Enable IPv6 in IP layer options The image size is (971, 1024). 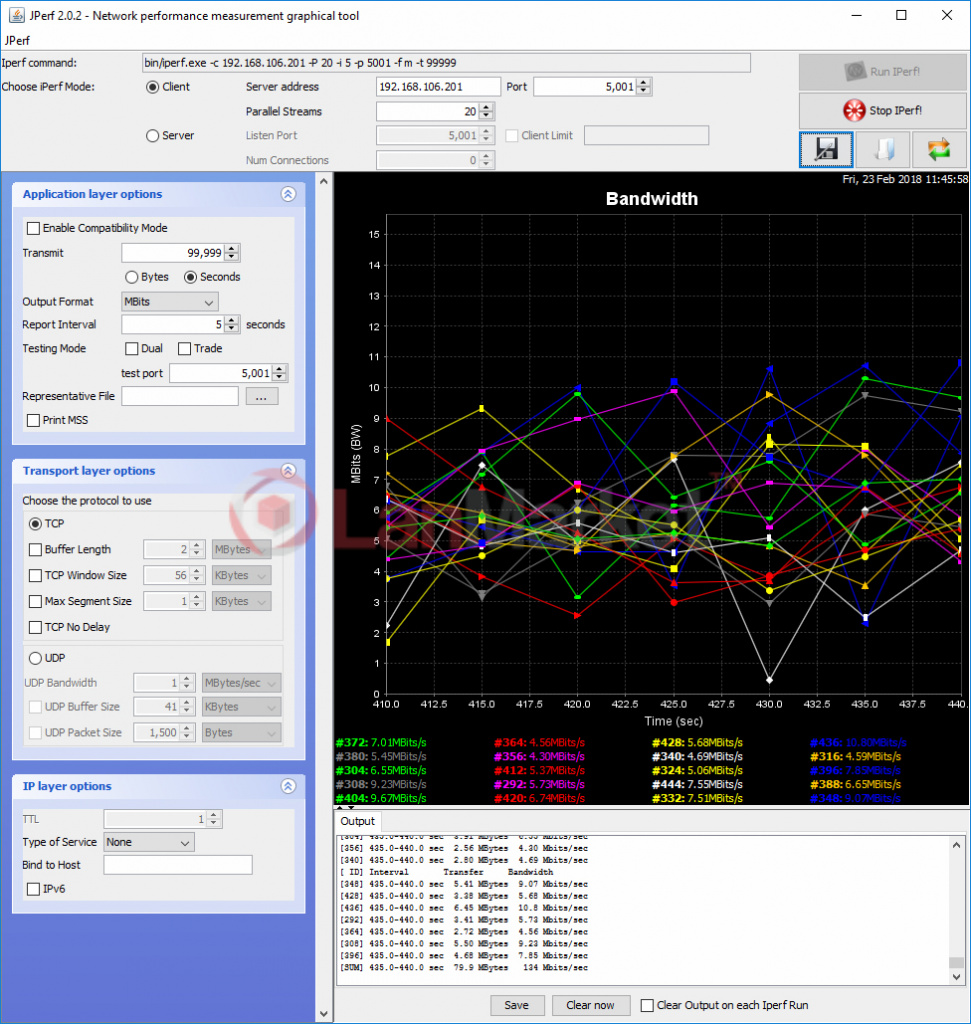[33, 888]
